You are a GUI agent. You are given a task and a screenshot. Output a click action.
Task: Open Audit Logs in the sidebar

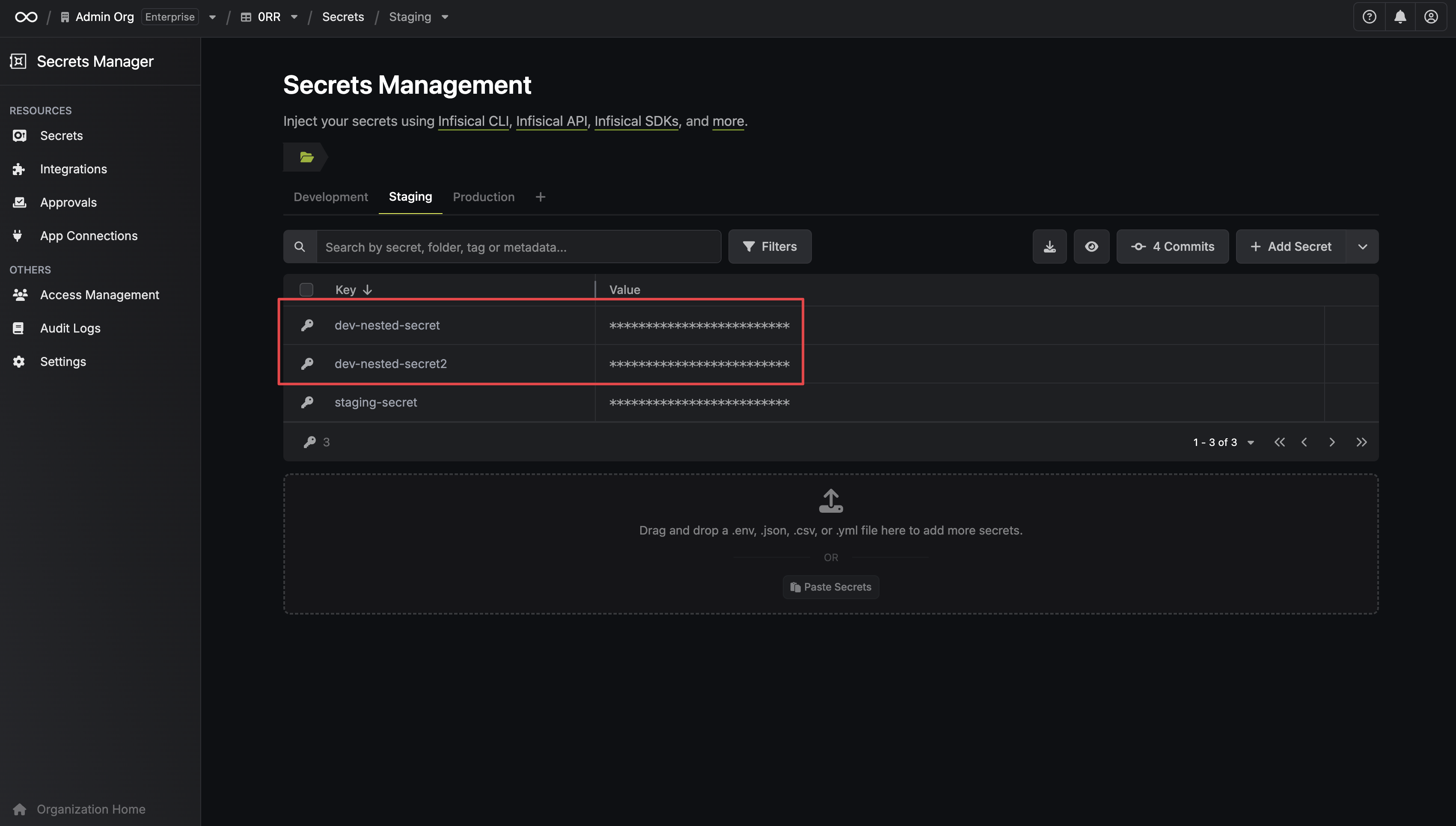tap(70, 328)
